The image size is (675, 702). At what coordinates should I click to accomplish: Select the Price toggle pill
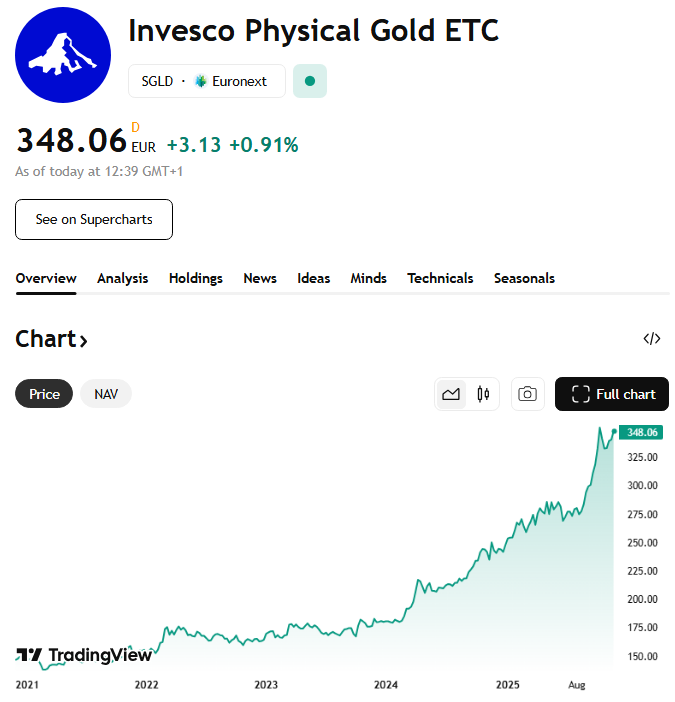[44, 394]
